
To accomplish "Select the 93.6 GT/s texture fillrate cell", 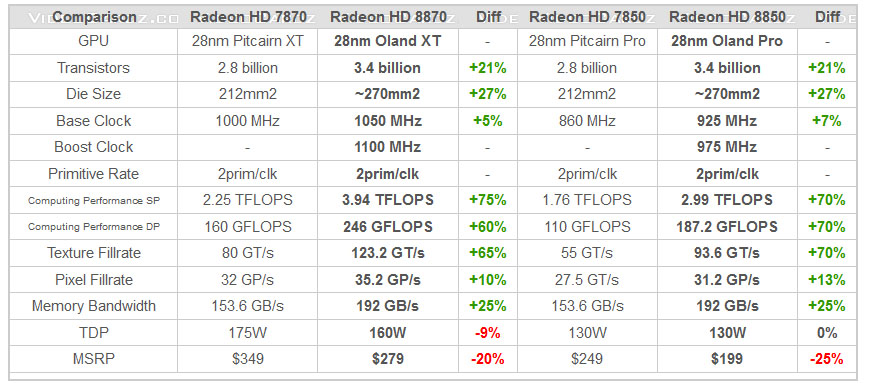I will click(727, 253).
